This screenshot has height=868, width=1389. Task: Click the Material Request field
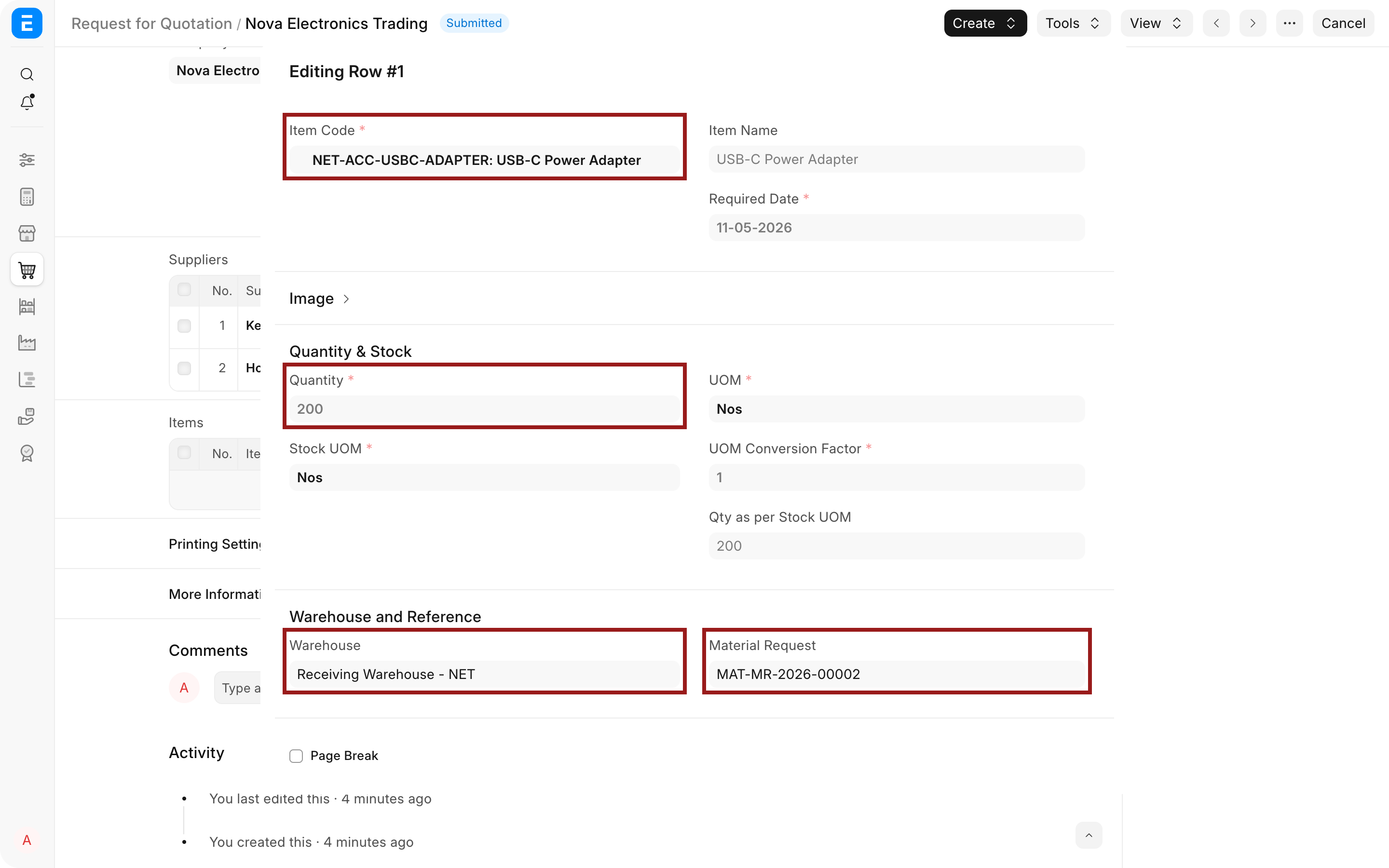coord(896,674)
